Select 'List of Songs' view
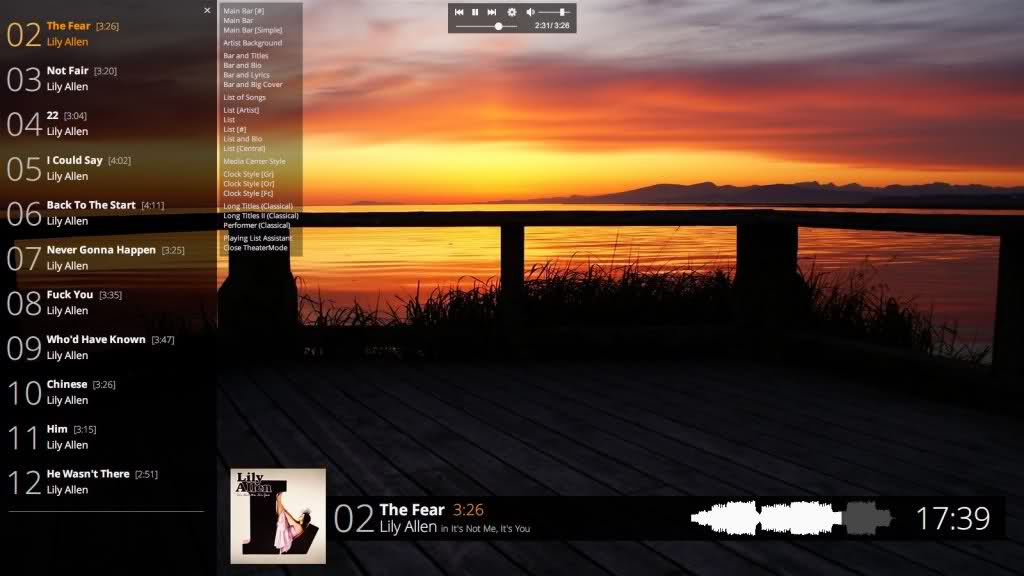The image size is (1024, 576). (244, 97)
